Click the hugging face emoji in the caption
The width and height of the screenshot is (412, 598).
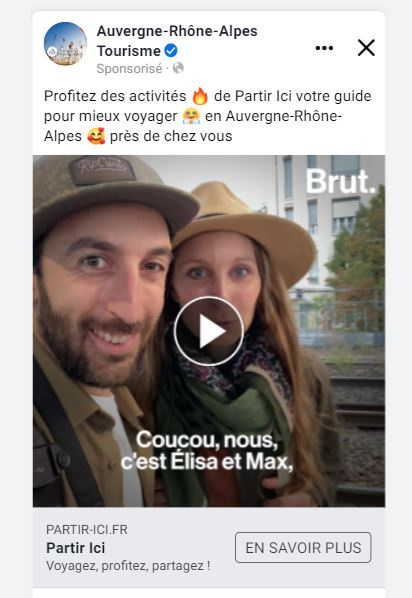(x=191, y=116)
